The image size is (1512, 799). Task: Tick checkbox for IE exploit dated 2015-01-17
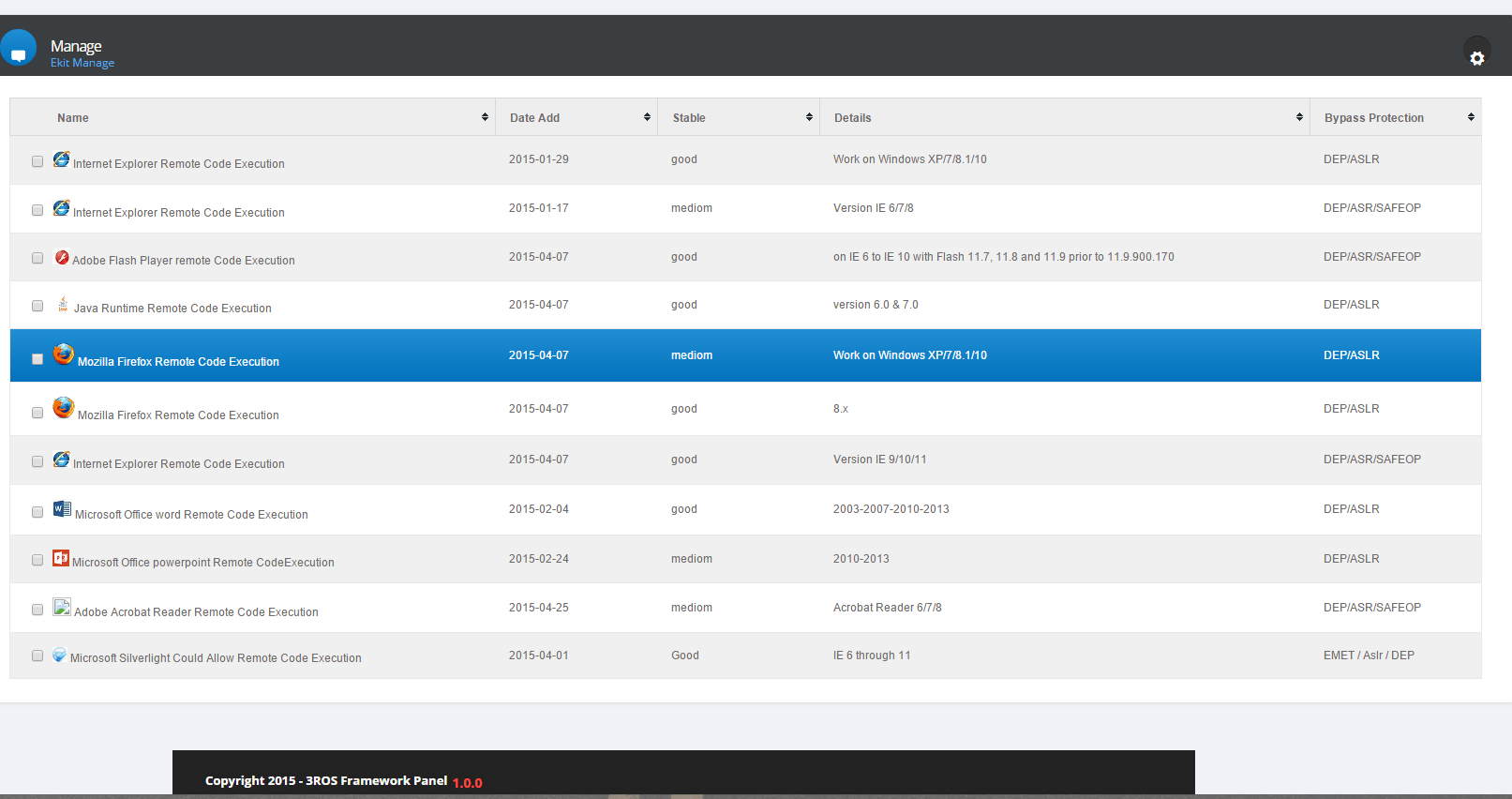[x=37, y=210]
